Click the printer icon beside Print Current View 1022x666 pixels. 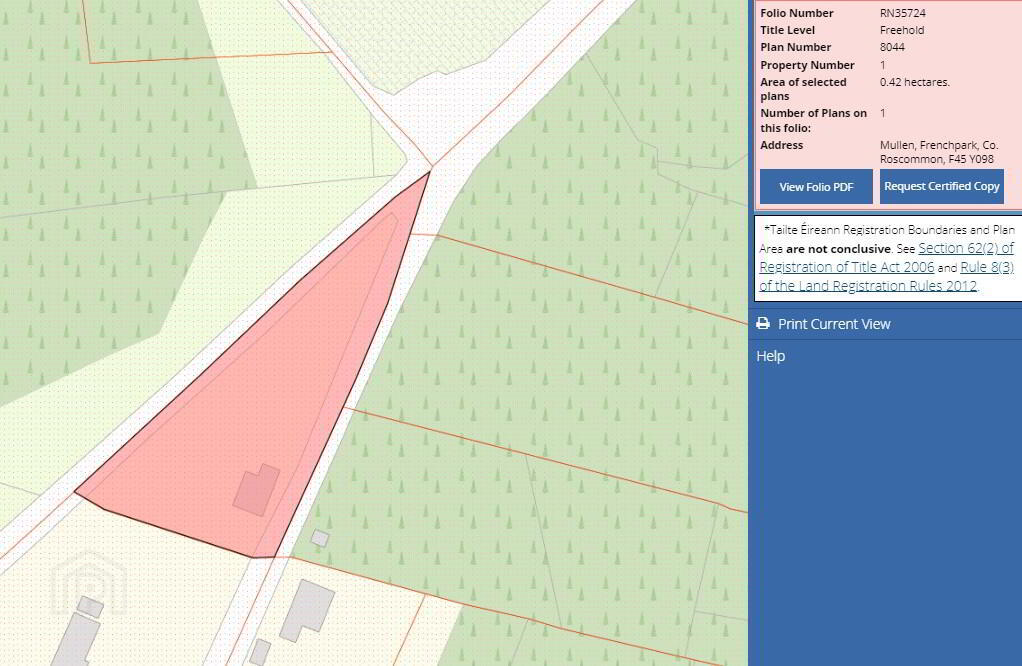point(763,324)
